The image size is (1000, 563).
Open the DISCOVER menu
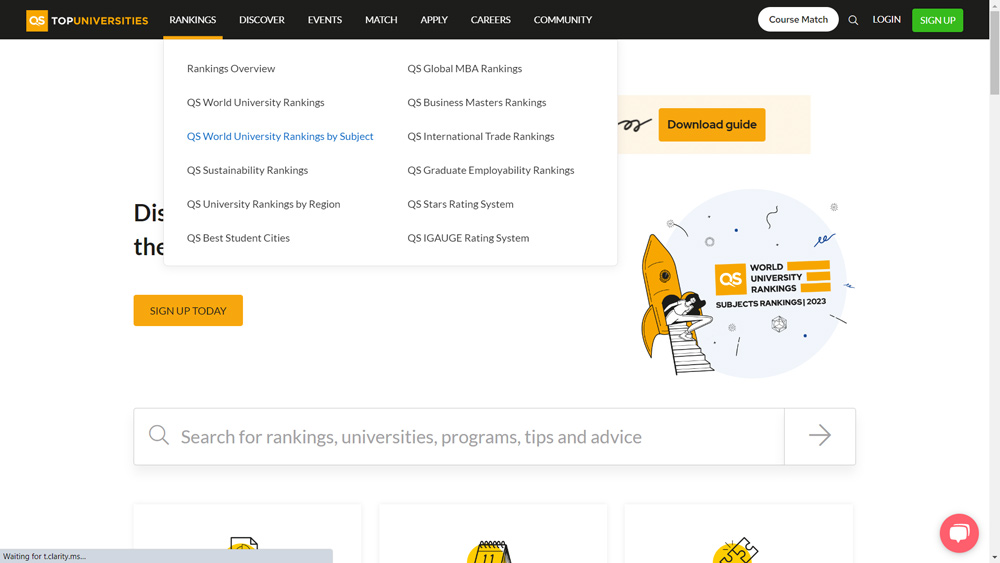click(261, 20)
